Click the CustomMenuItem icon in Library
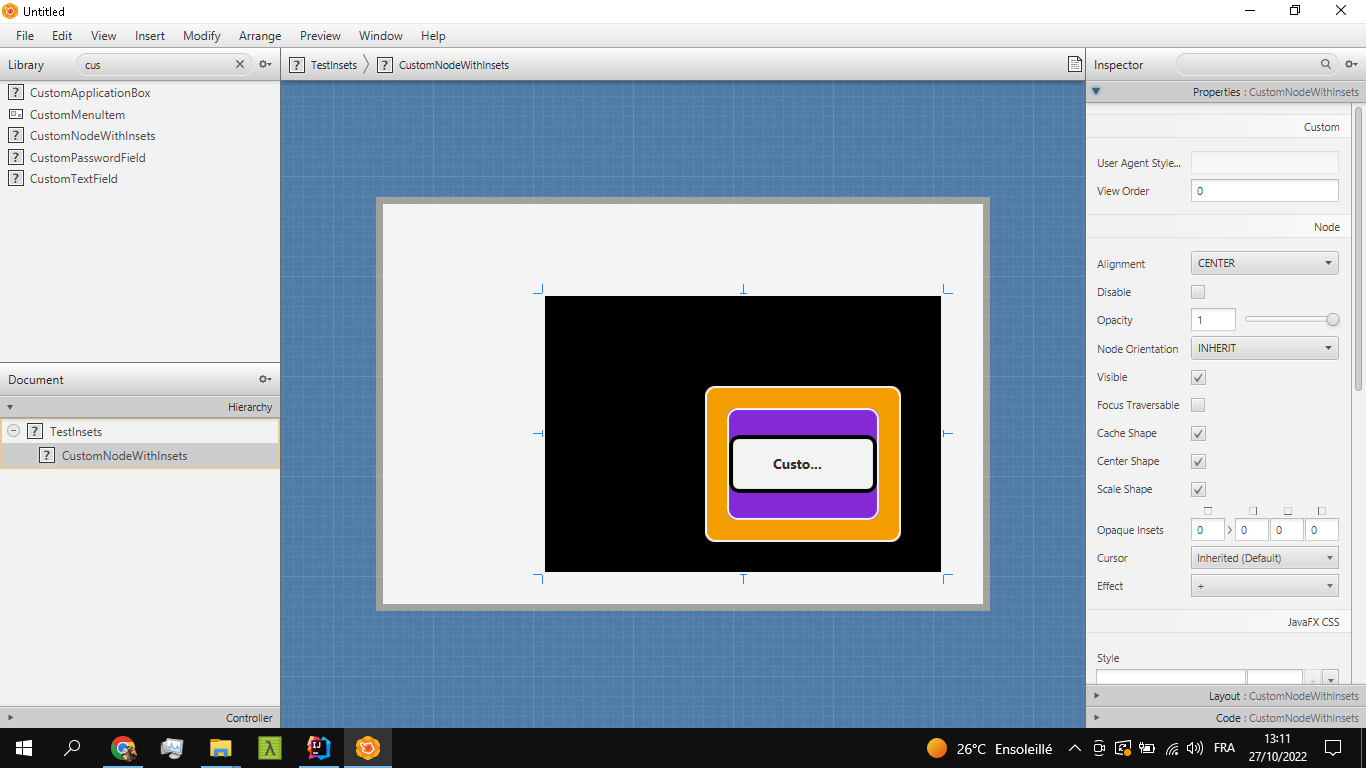The height and width of the screenshot is (768, 1366). point(15,114)
